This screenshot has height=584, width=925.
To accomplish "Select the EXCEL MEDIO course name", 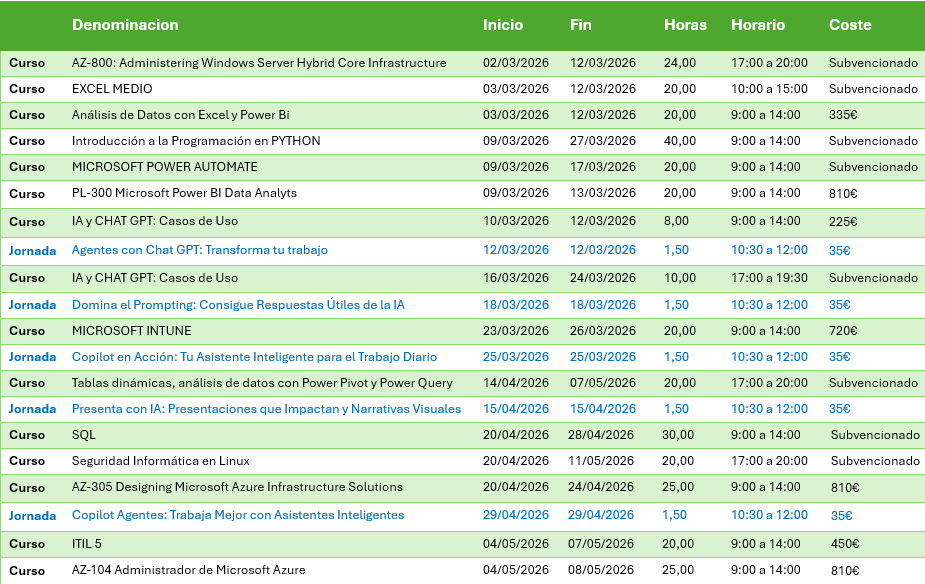I will [x=112, y=89].
